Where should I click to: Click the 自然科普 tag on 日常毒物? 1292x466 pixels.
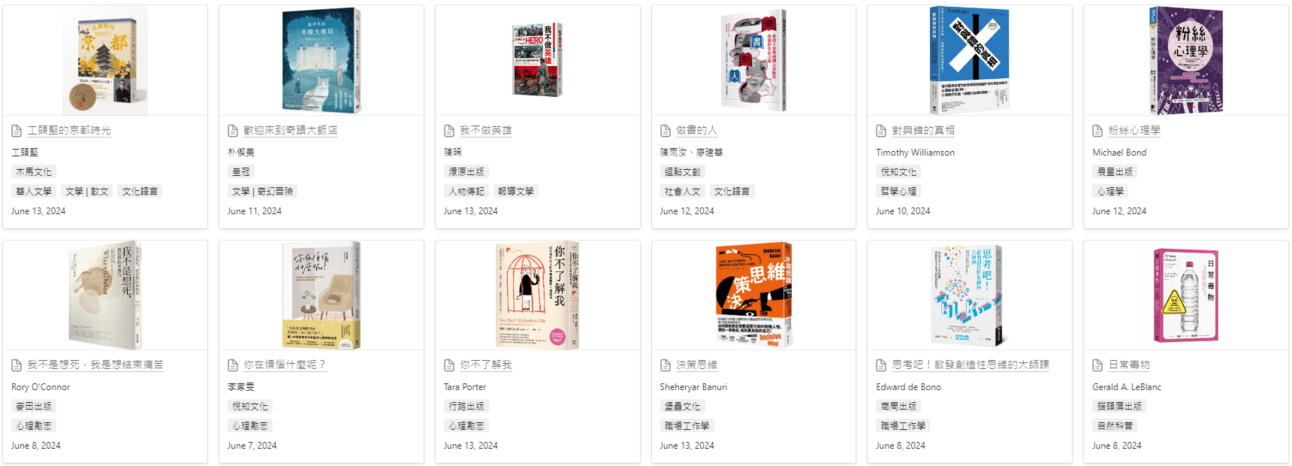[x=1114, y=425]
